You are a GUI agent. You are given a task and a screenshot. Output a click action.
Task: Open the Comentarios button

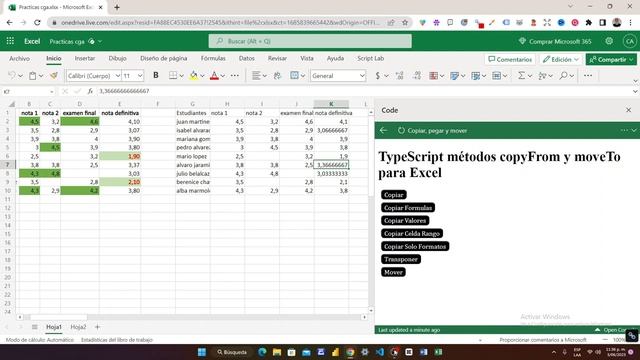pyautogui.click(x=510, y=59)
